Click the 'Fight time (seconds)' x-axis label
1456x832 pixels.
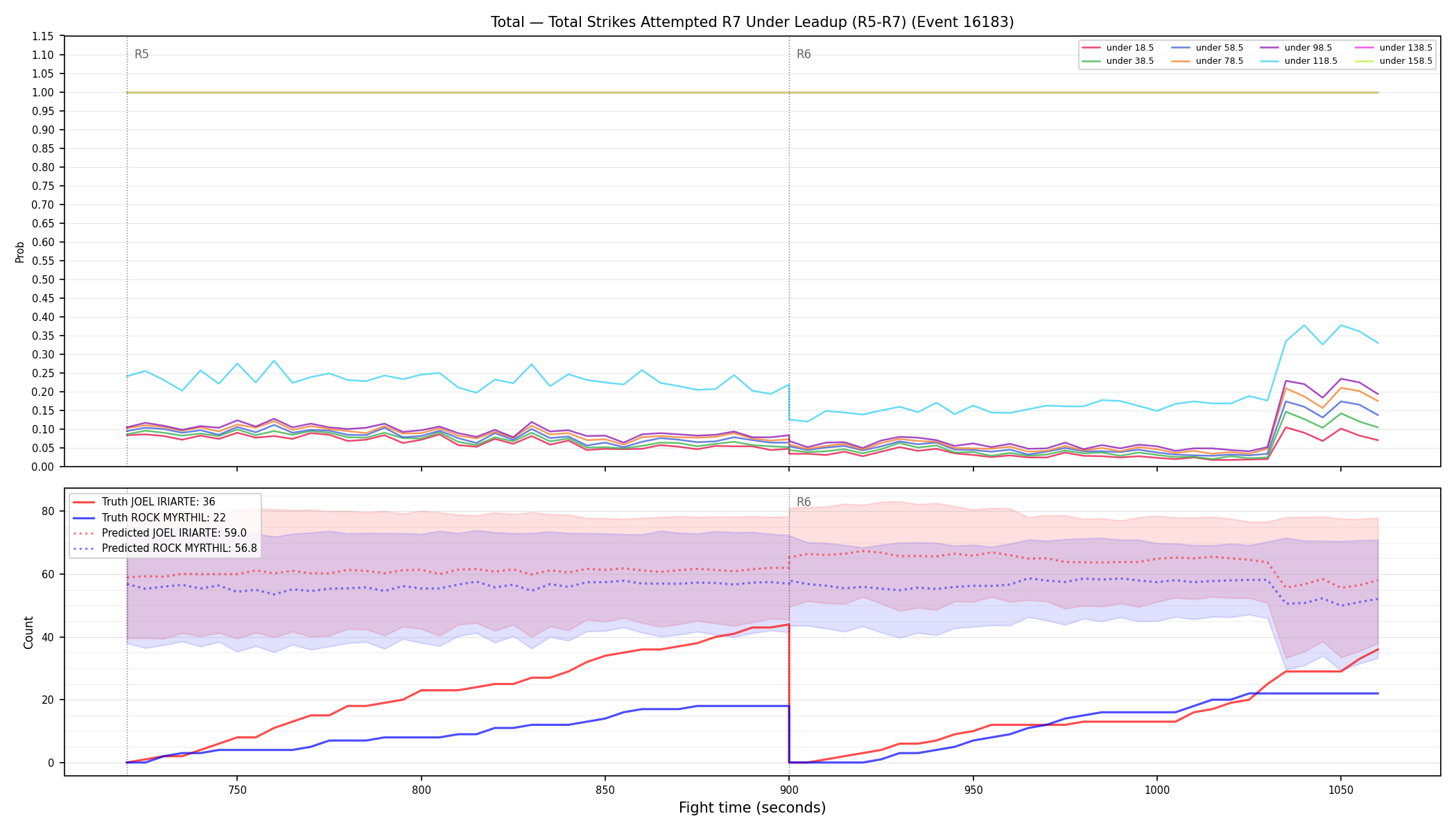pyautogui.click(x=752, y=808)
